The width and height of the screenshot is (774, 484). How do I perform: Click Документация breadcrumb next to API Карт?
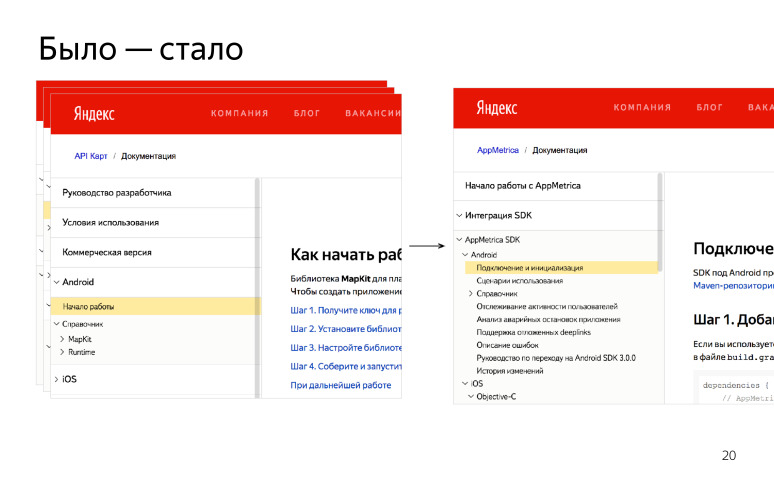[149, 156]
